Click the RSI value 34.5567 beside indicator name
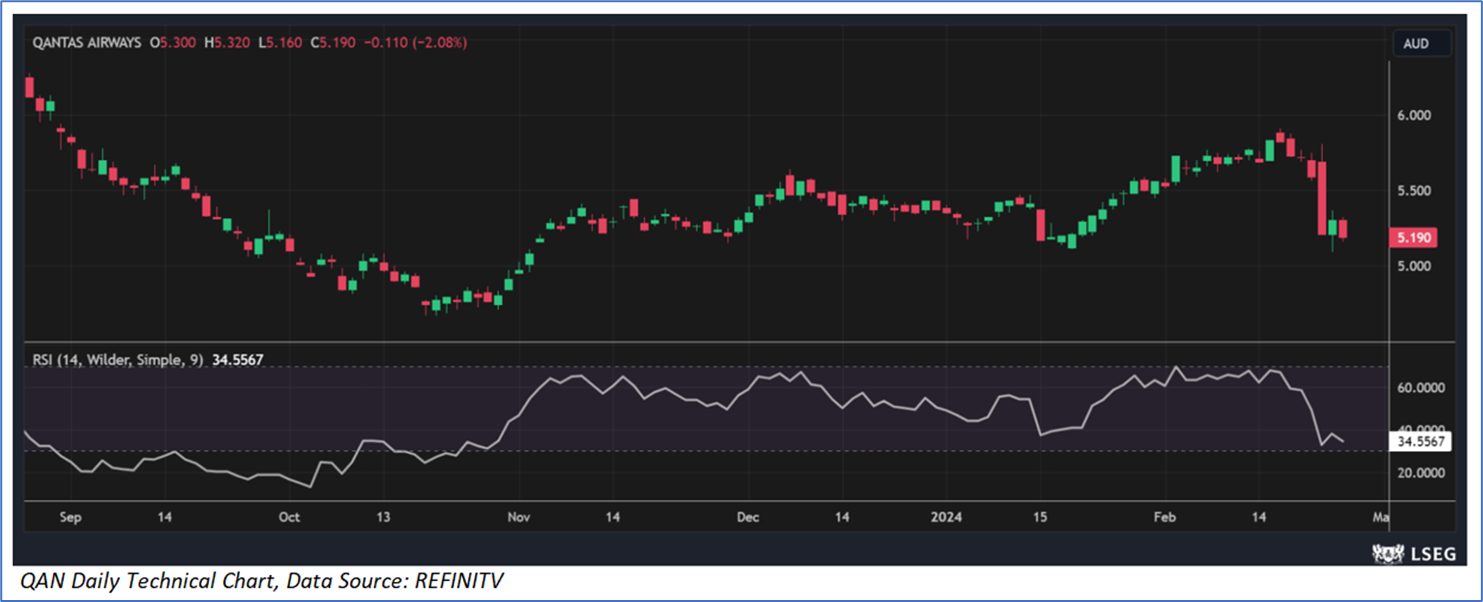Viewport: 1483px width, 602px height. tap(237, 359)
